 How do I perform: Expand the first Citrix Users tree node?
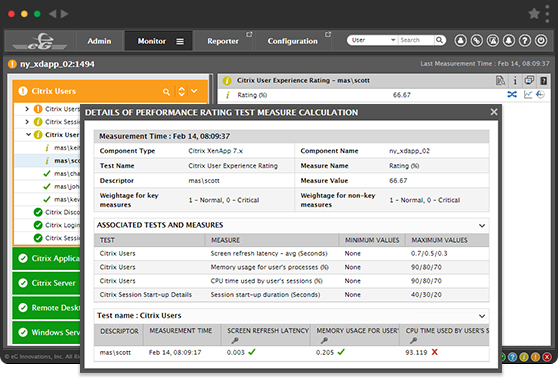[27, 109]
